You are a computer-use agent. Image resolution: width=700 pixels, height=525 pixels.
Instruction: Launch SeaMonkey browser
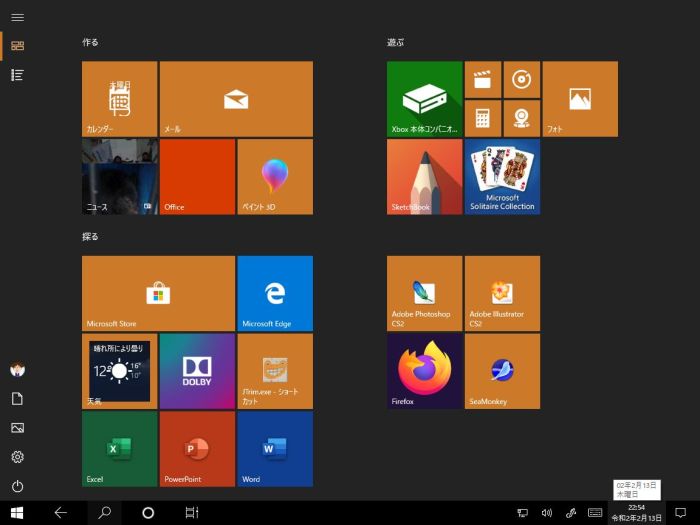pos(502,371)
